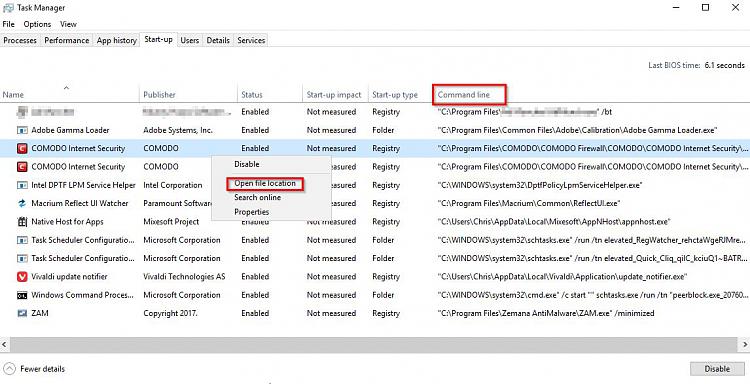Viewport: 750px width, 384px height.
Task: Click the blurred first entry icon
Action: pyautogui.click(x=22, y=112)
